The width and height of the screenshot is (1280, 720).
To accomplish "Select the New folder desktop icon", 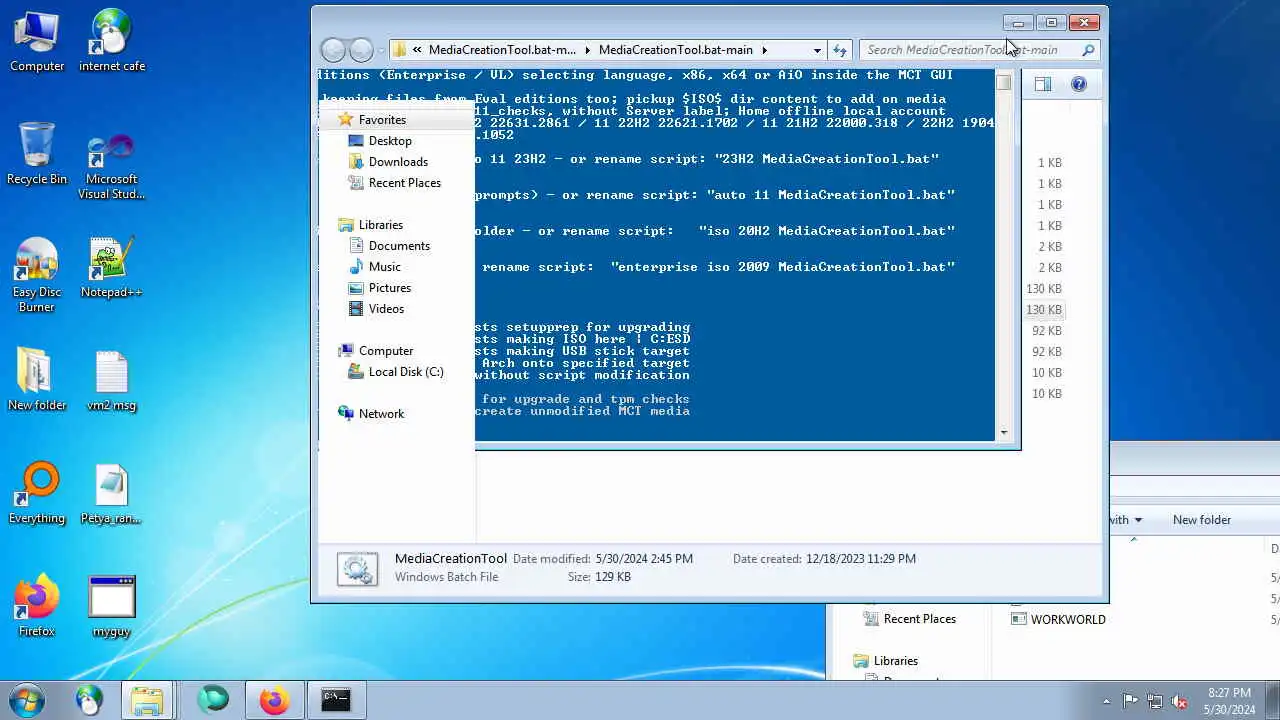I will (x=37, y=379).
